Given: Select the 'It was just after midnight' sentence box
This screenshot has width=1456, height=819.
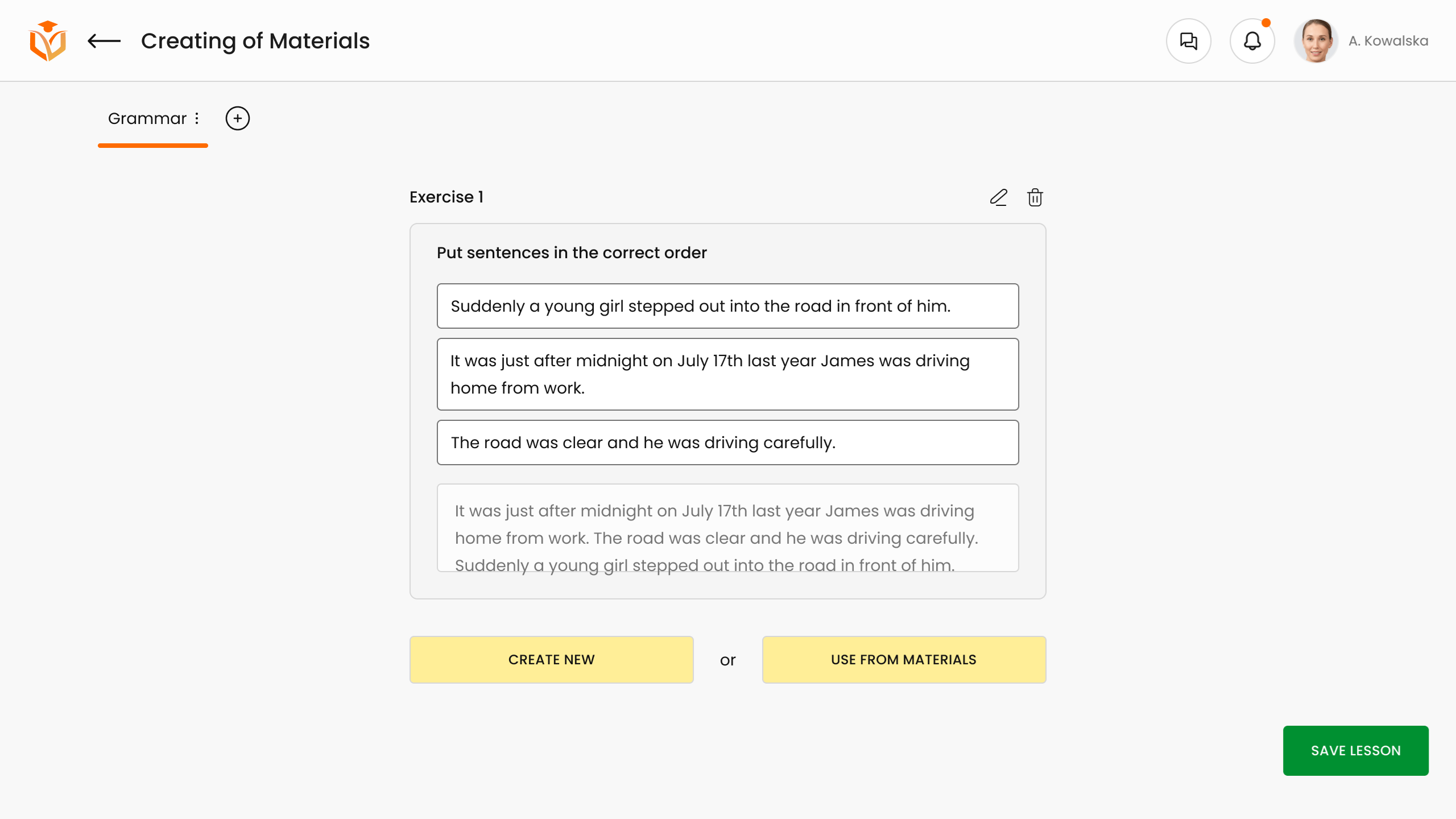Looking at the screenshot, I should [727, 374].
